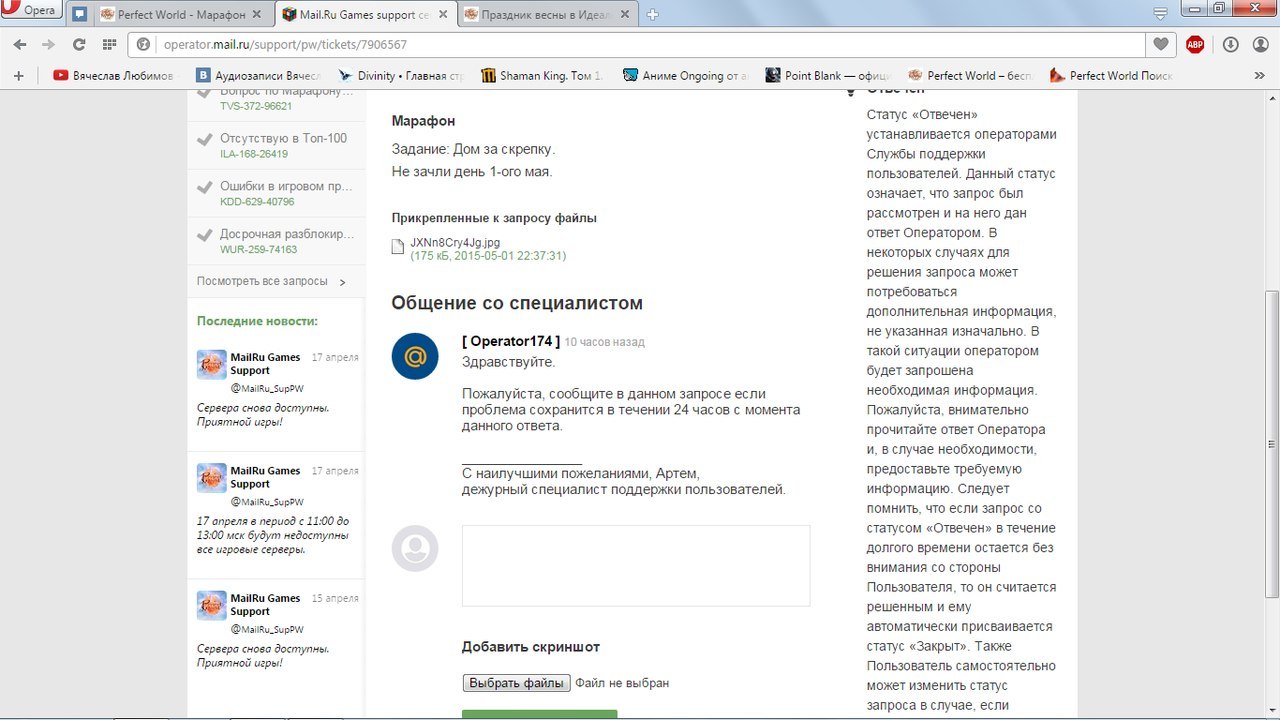1280x720 pixels.
Task: Open the attached file JXNn8Cry4Jg.jpg
Action: click(454, 242)
